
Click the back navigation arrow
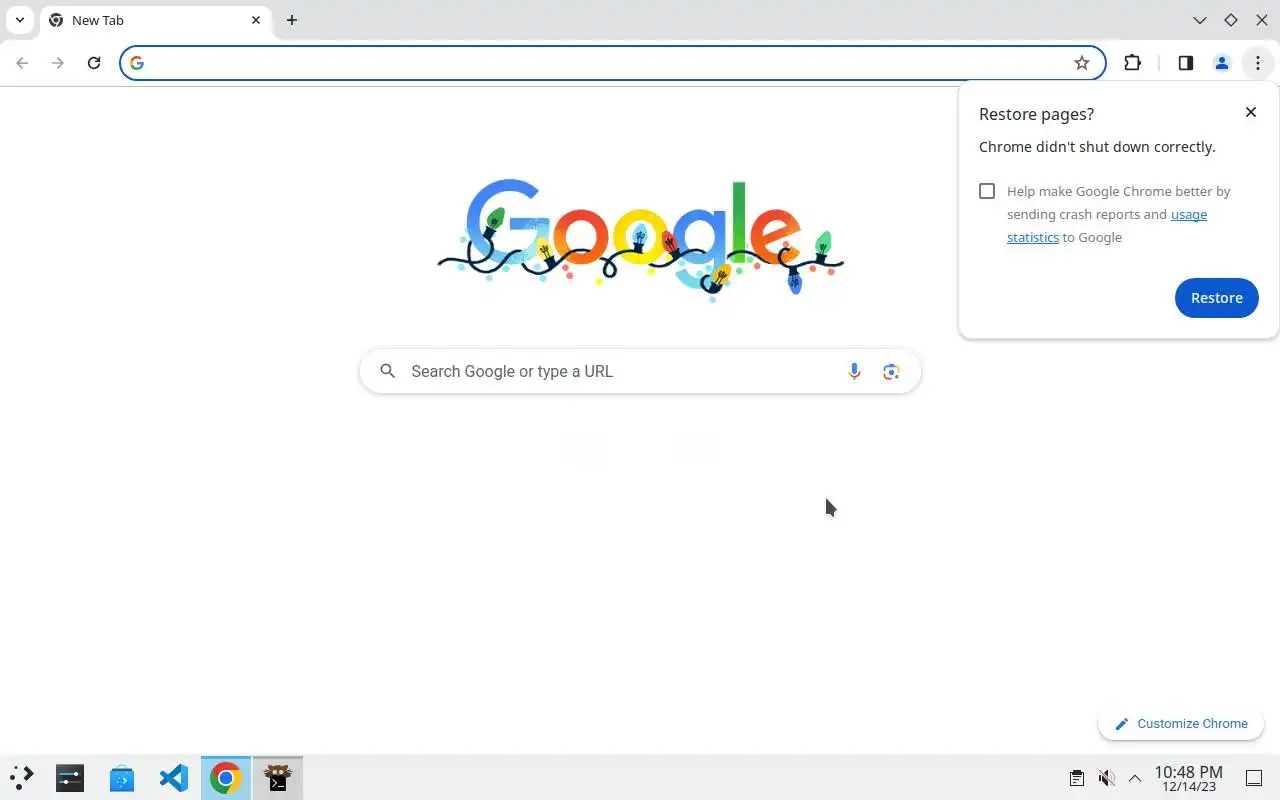click(22, 63)
